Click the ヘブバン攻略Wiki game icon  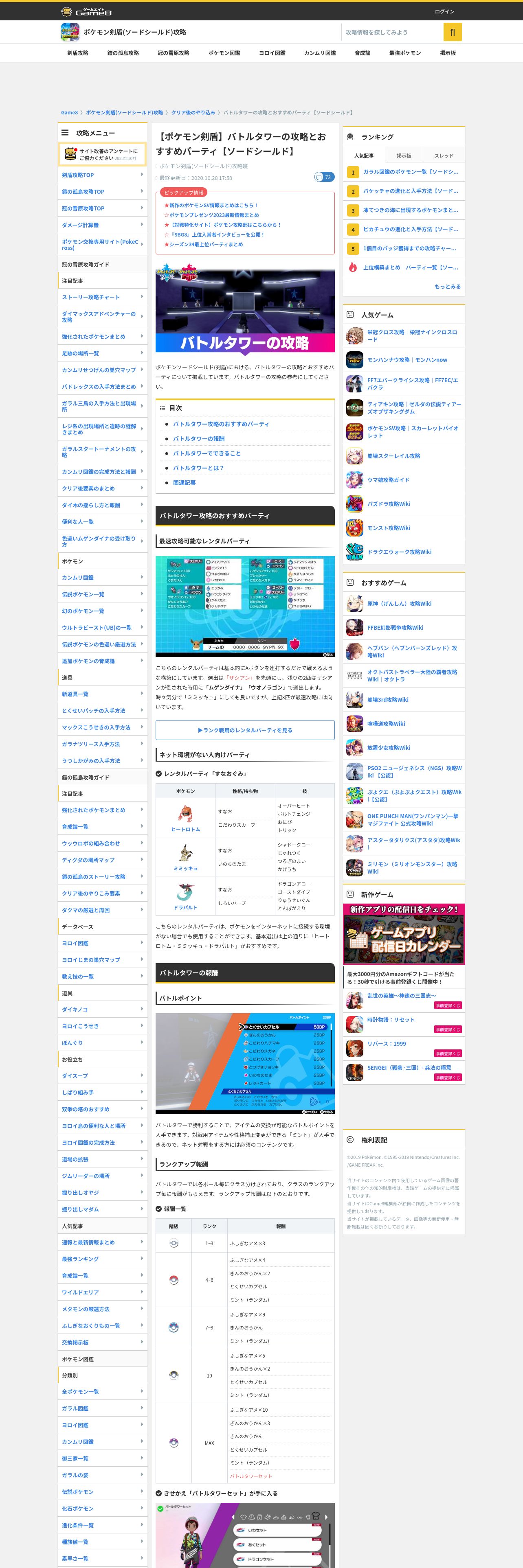coord(354,651)
